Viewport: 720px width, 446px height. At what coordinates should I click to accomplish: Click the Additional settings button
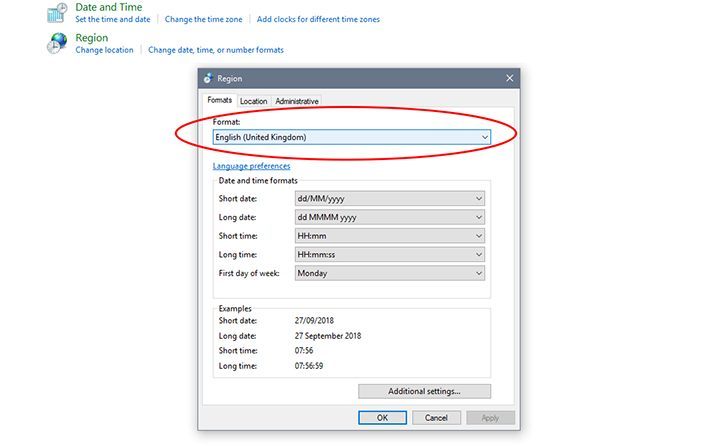coord(424,391)
